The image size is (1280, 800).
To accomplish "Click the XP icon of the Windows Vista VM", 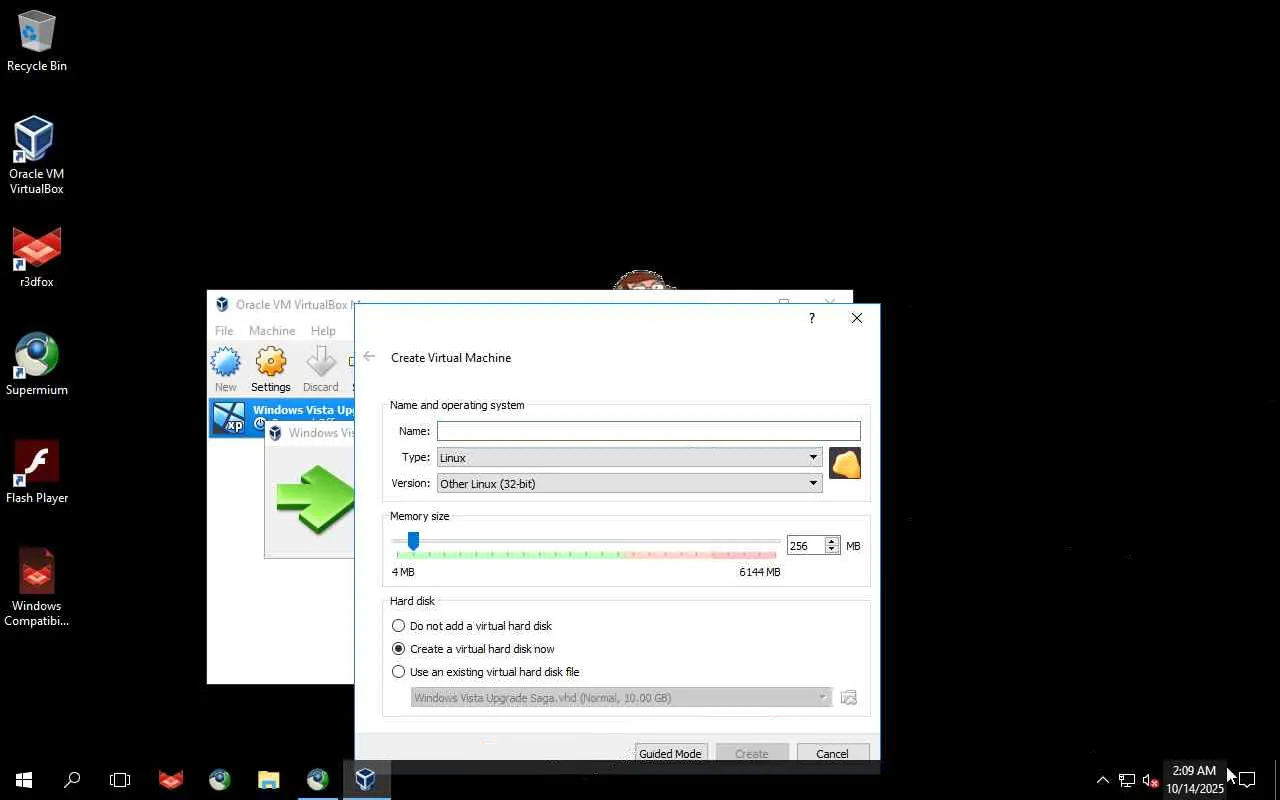I will pos(229,418).
